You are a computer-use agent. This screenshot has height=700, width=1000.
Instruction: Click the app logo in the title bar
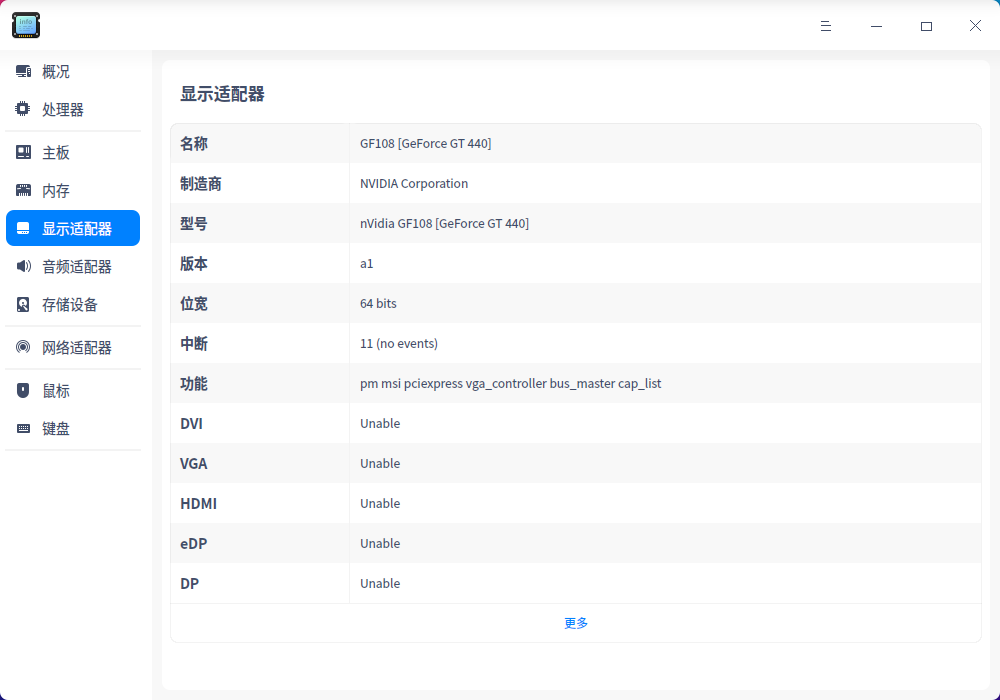[x=25, y=25]
